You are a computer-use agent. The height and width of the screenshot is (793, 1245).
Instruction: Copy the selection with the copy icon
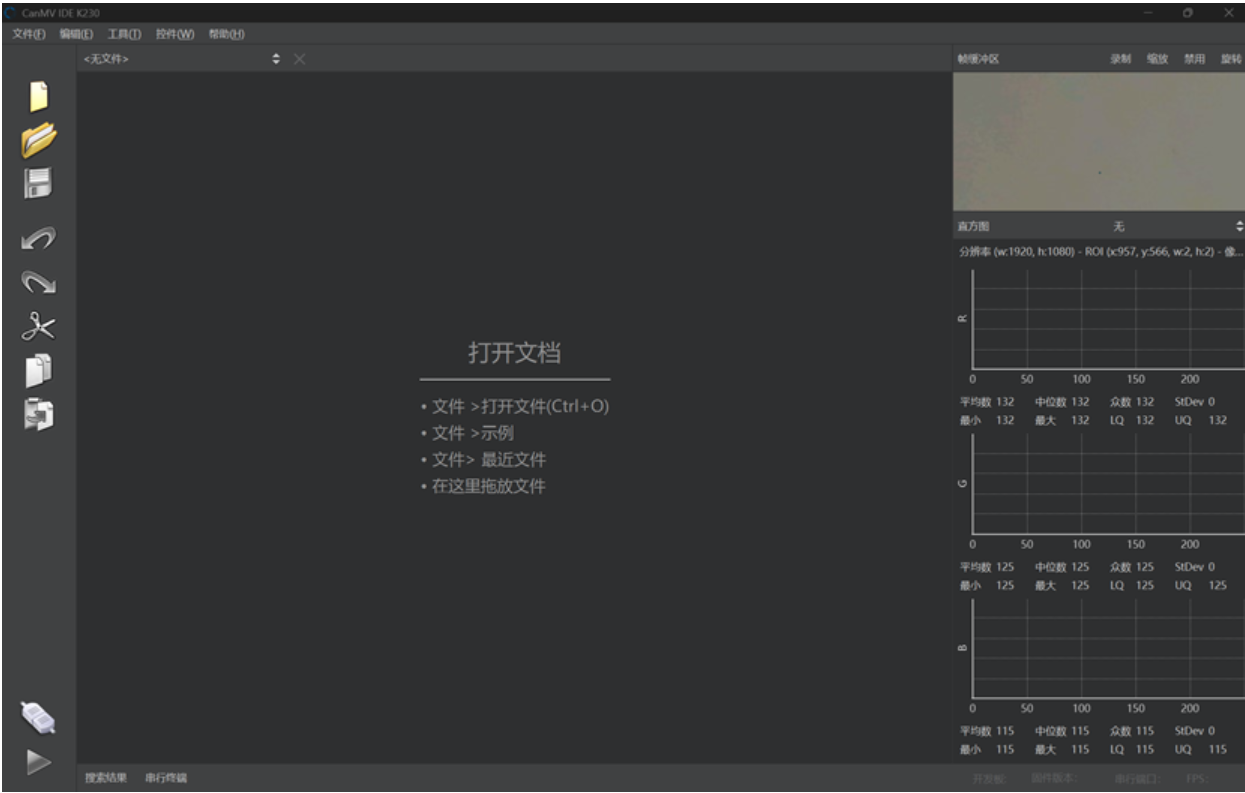coord(38,370)
